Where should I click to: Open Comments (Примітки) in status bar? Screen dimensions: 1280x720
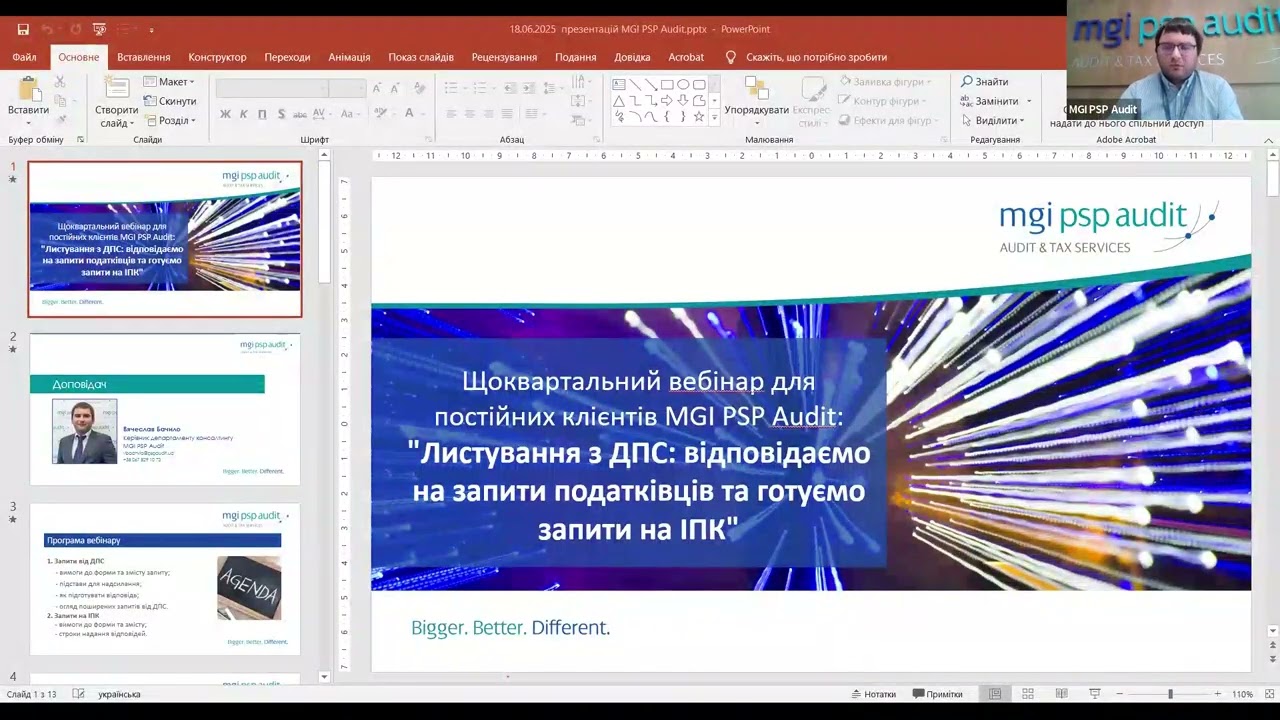click(938, 694)
